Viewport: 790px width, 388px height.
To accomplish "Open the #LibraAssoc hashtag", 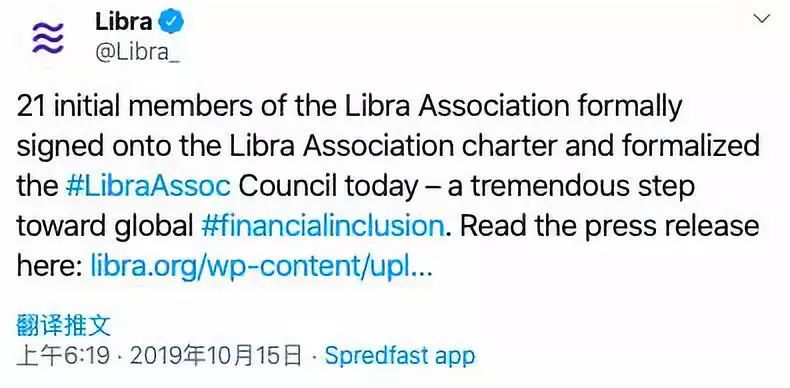I will [148, 186].
